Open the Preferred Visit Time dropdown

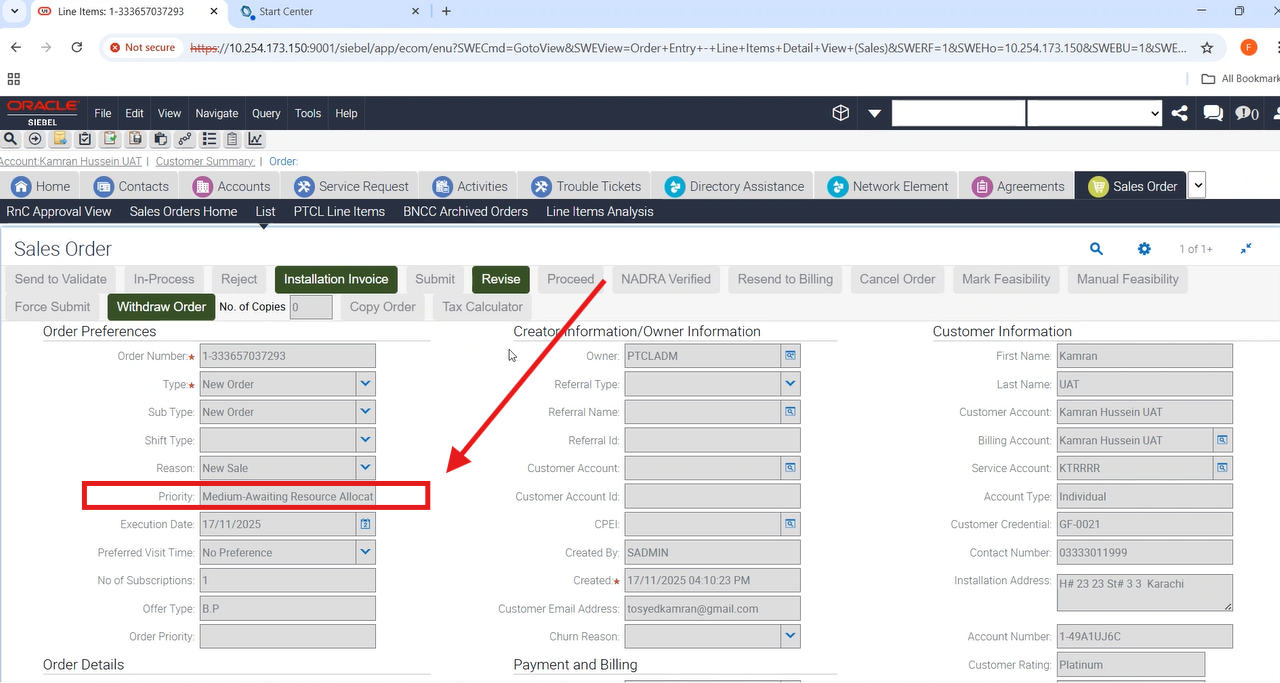(365, 552)
